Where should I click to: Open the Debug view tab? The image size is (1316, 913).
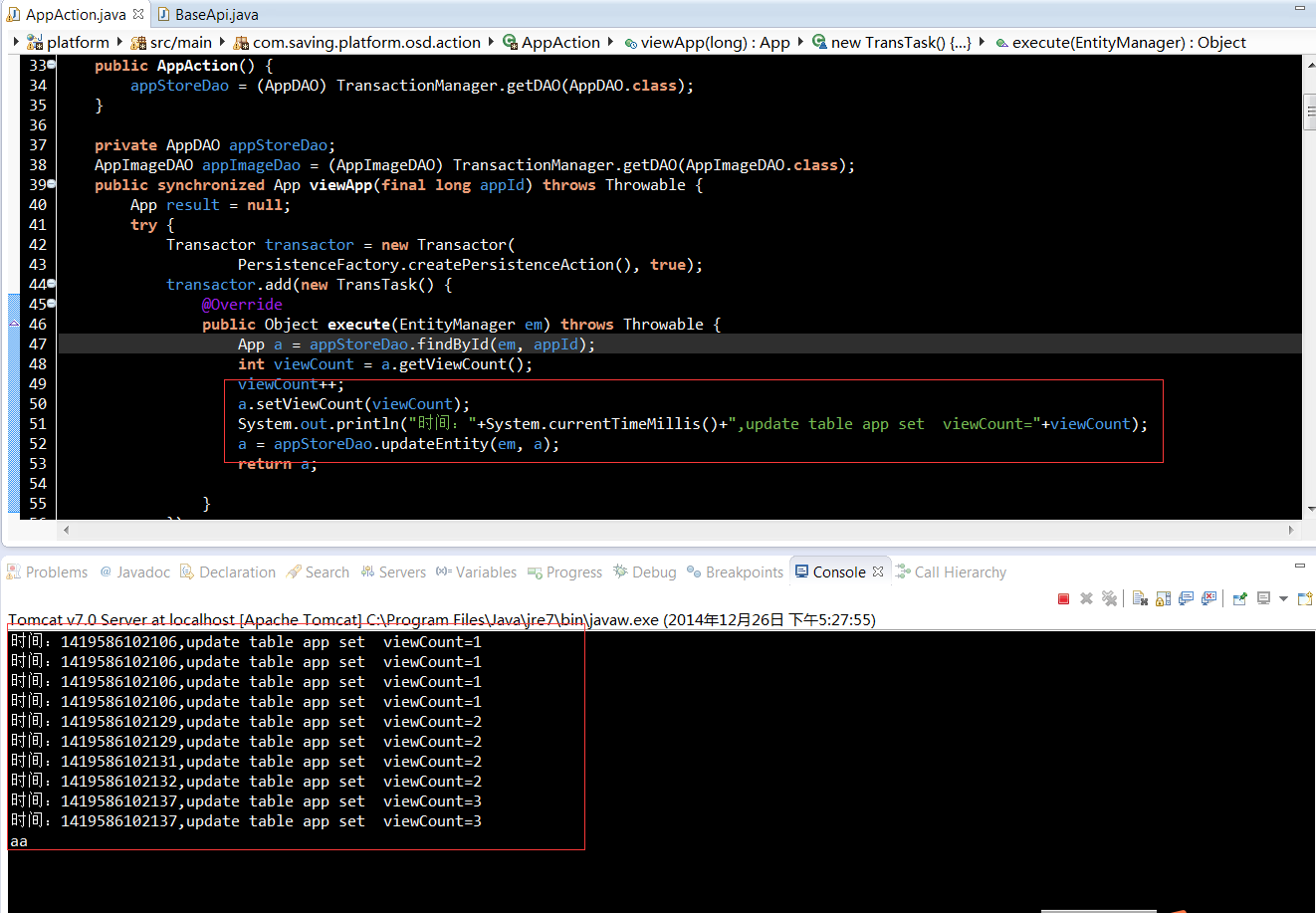tap(644, 571)
